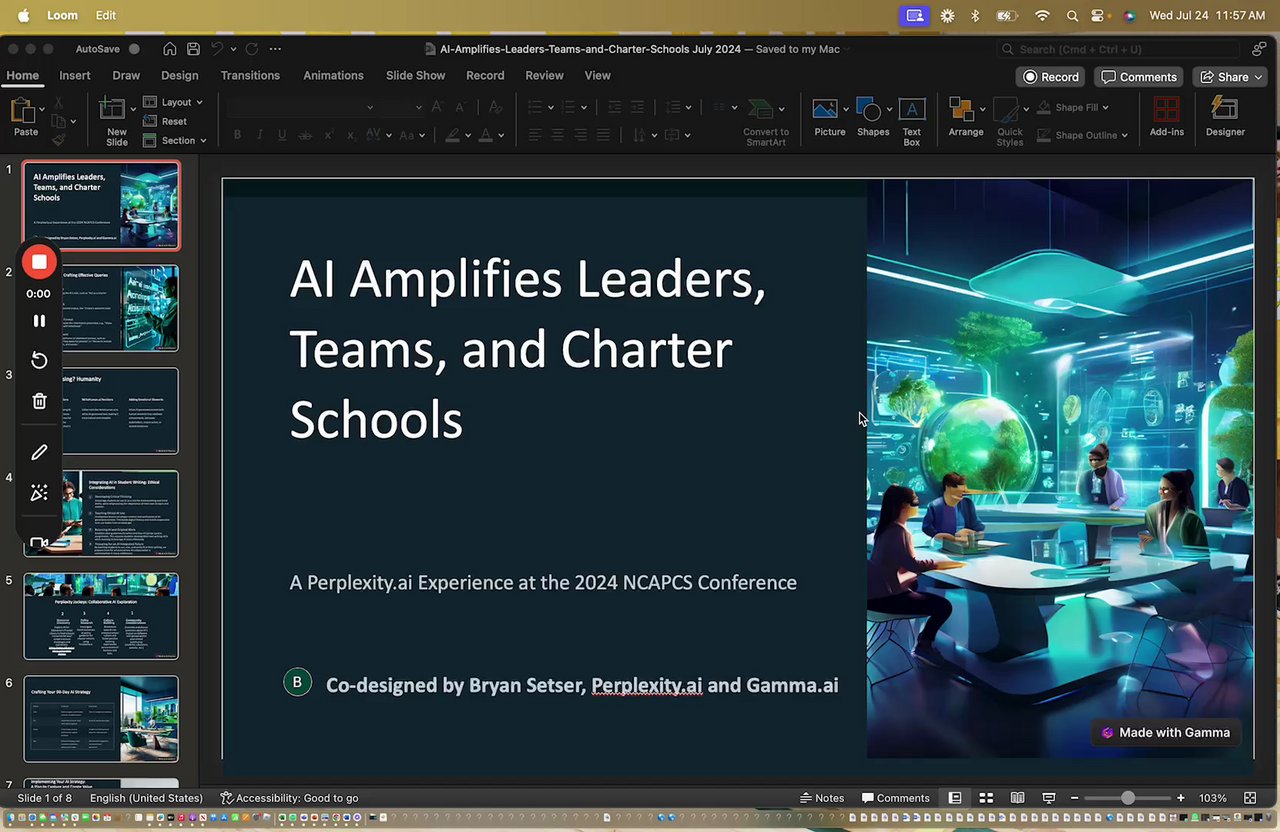Open the collaboration people icon

tap(1259, 49)
